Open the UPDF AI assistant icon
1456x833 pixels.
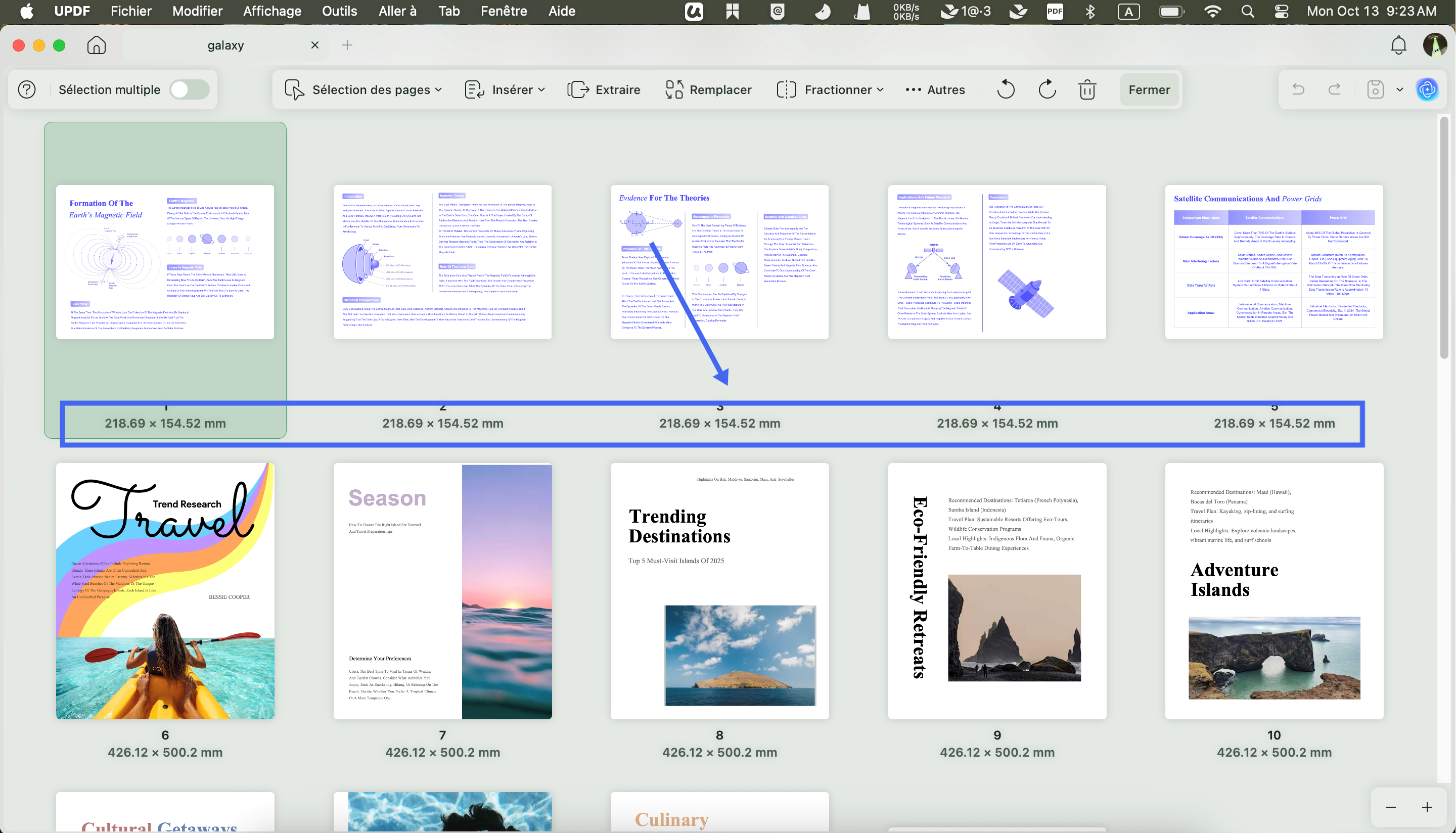coord(1427,89)
